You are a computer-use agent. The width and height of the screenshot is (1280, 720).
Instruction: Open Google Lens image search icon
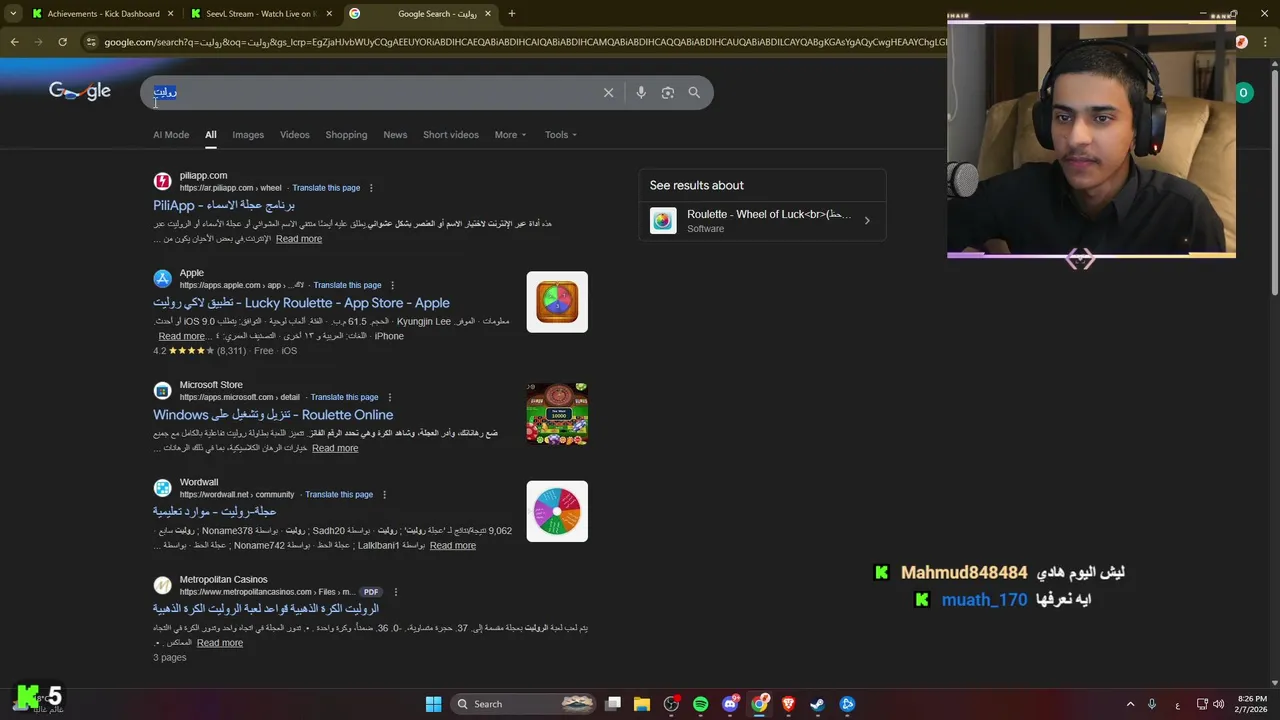pyautogui.click(x=667, y=92)
